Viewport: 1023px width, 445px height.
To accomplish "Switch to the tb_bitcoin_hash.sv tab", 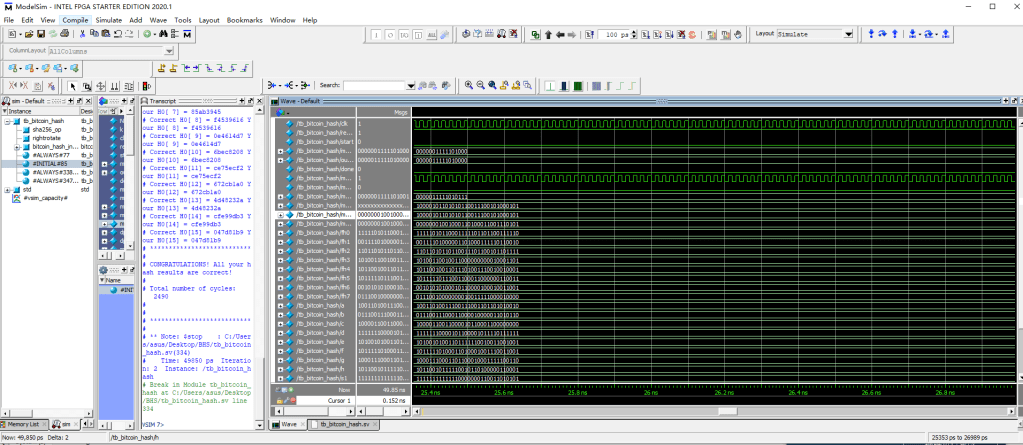I will (344, 424).
